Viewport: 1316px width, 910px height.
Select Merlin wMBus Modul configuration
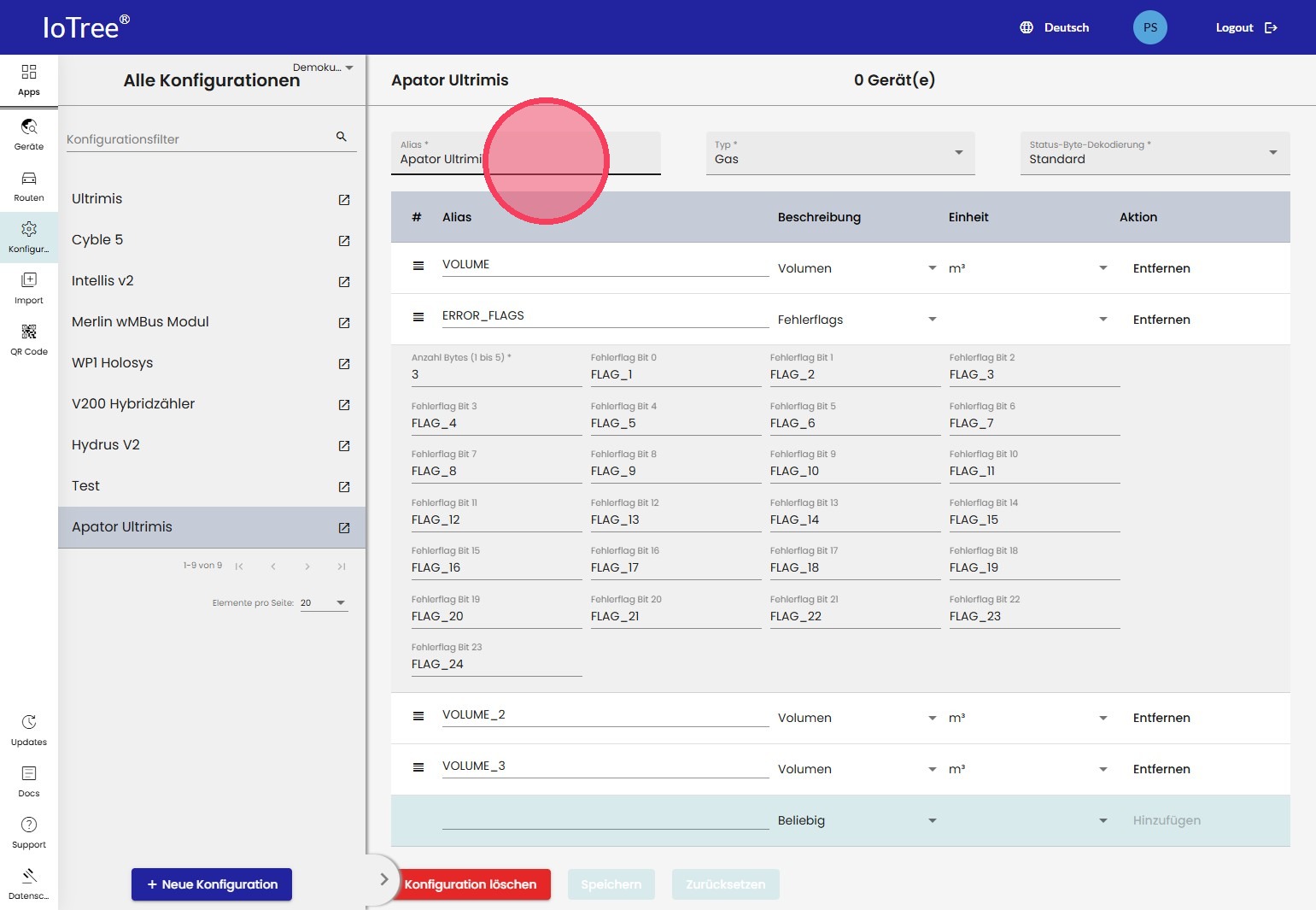click(140, 322)
